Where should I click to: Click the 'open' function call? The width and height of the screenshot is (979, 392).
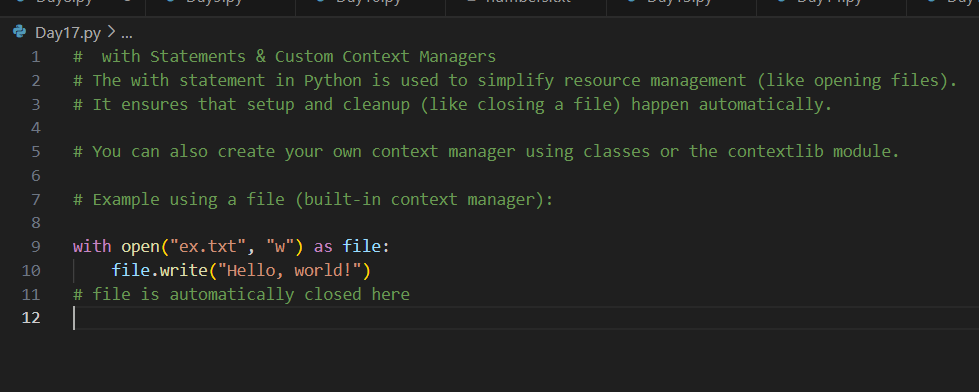coord(140,247)
